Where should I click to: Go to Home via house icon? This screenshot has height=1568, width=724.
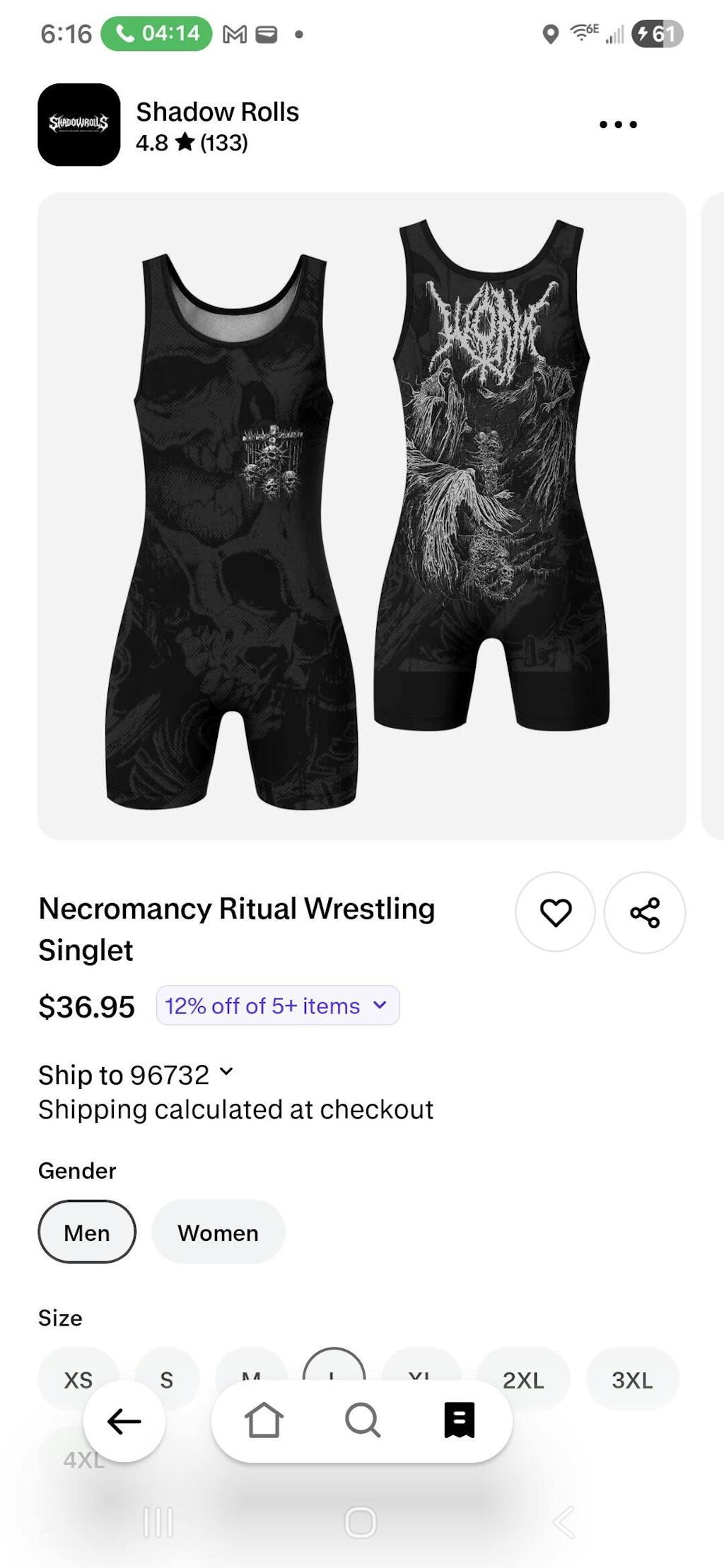coord(264,1420)
